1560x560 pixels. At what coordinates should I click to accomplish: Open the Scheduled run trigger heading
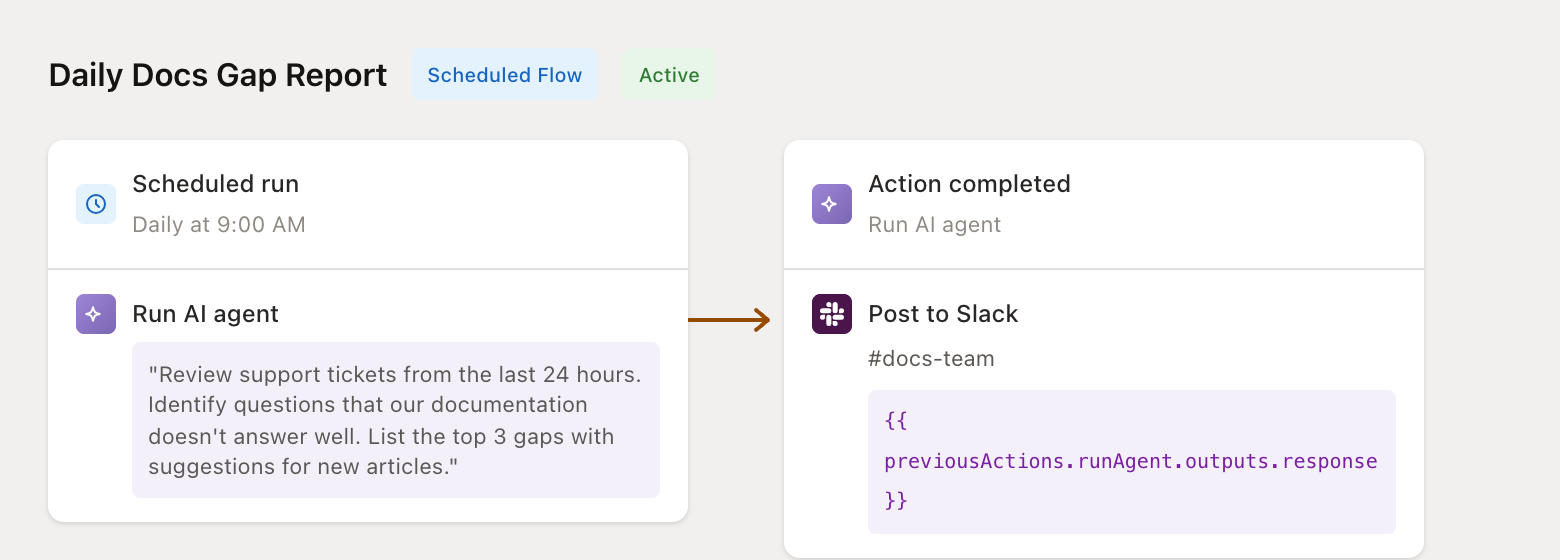216,184
